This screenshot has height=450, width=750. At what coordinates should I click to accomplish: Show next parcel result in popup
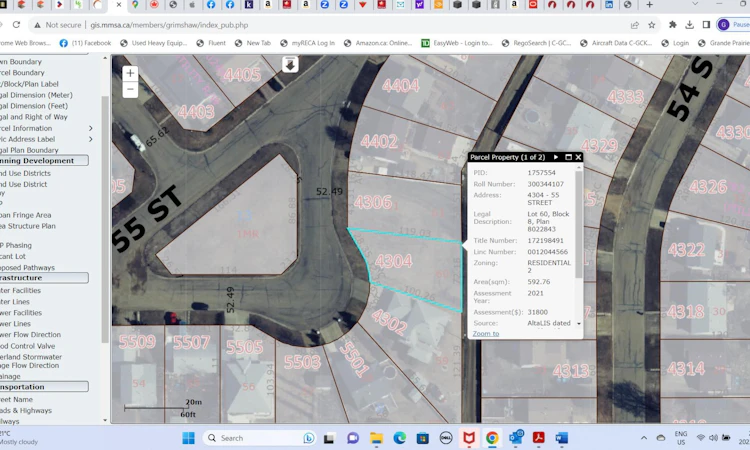pos(556,157)
